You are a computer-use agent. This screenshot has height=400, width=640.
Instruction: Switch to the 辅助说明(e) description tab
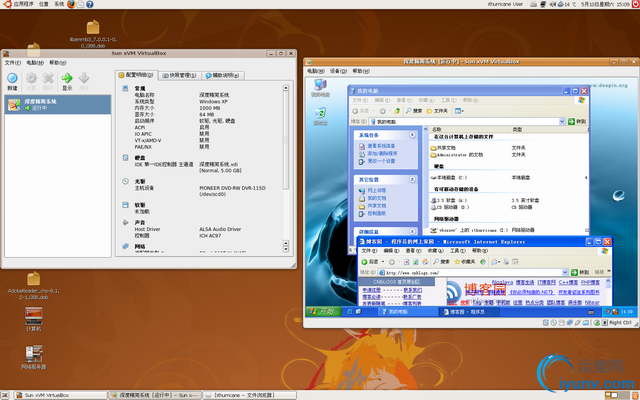[222, 76]
